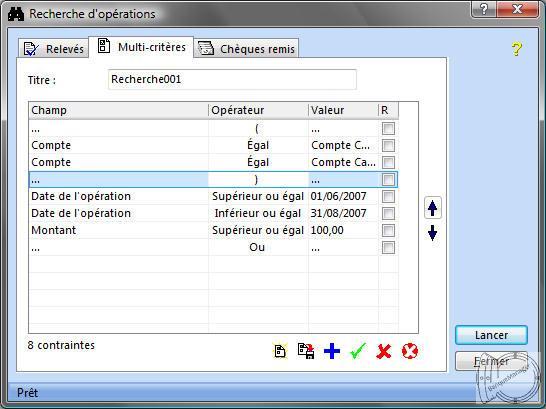Select the Opérateur cell Supérieur ou égal for Montant
This screenshot has height=409, width=546.
tap(258, 230)
